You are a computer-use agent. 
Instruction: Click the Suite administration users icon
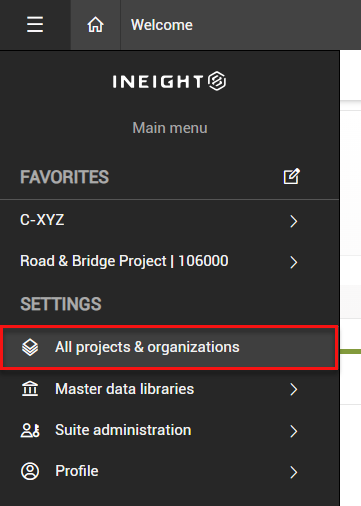coord(30,430)
